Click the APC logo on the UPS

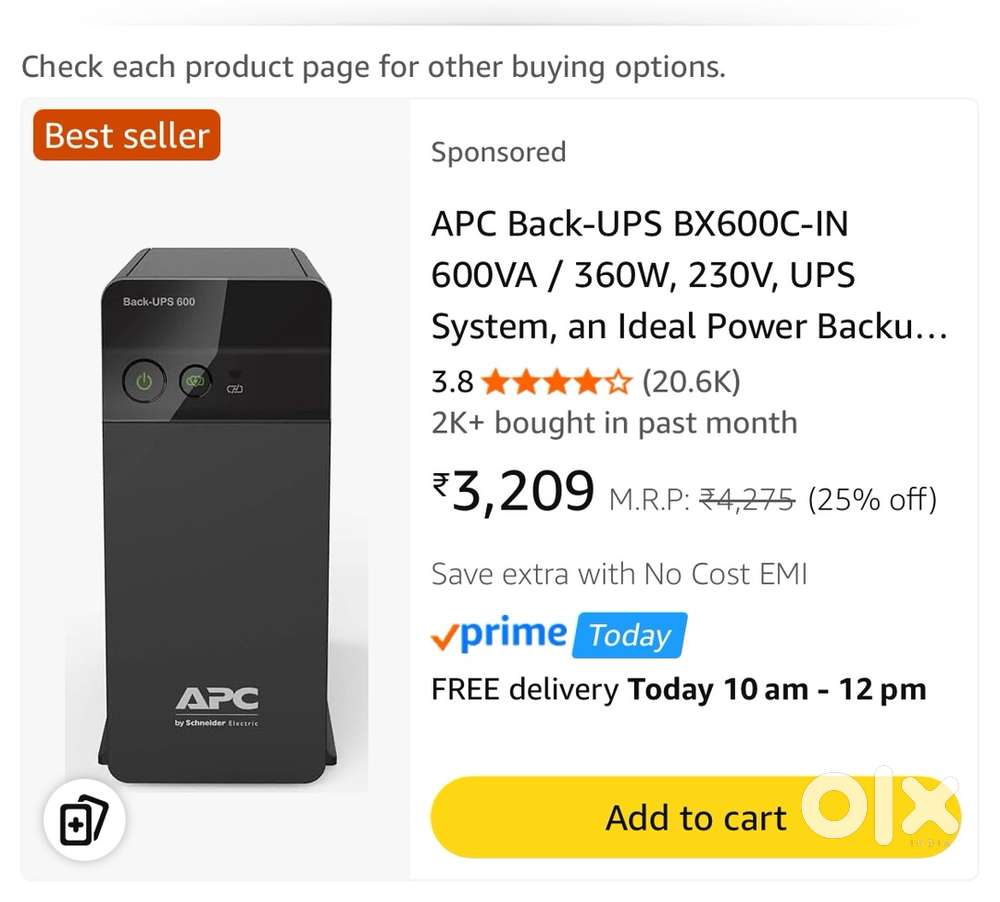point(217,699)
